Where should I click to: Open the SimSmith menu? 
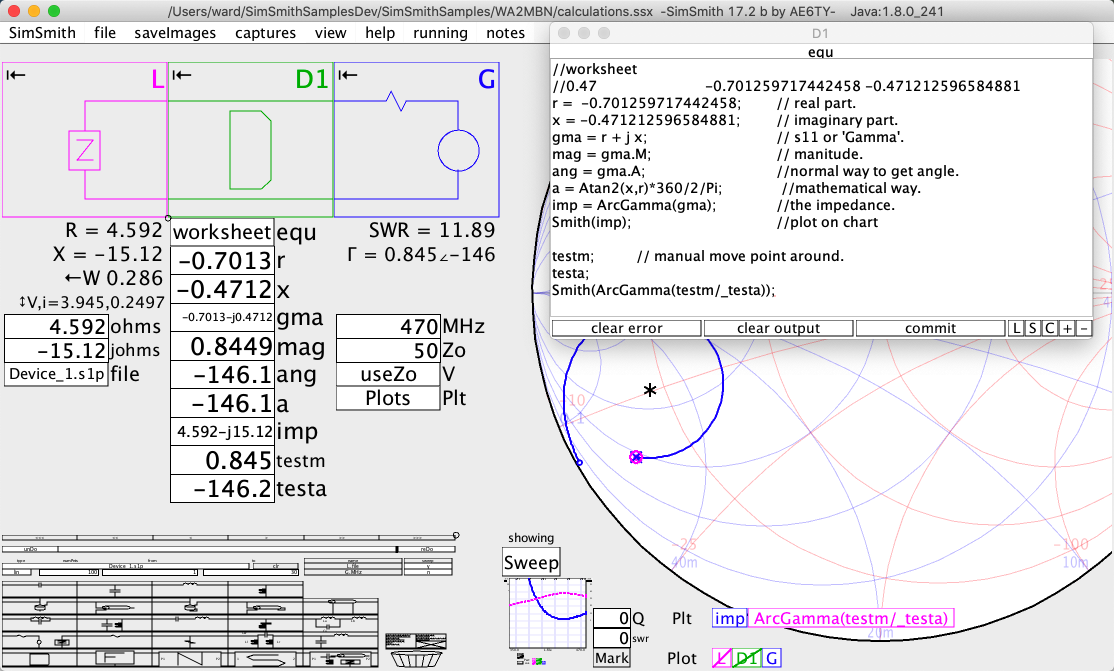42,33
